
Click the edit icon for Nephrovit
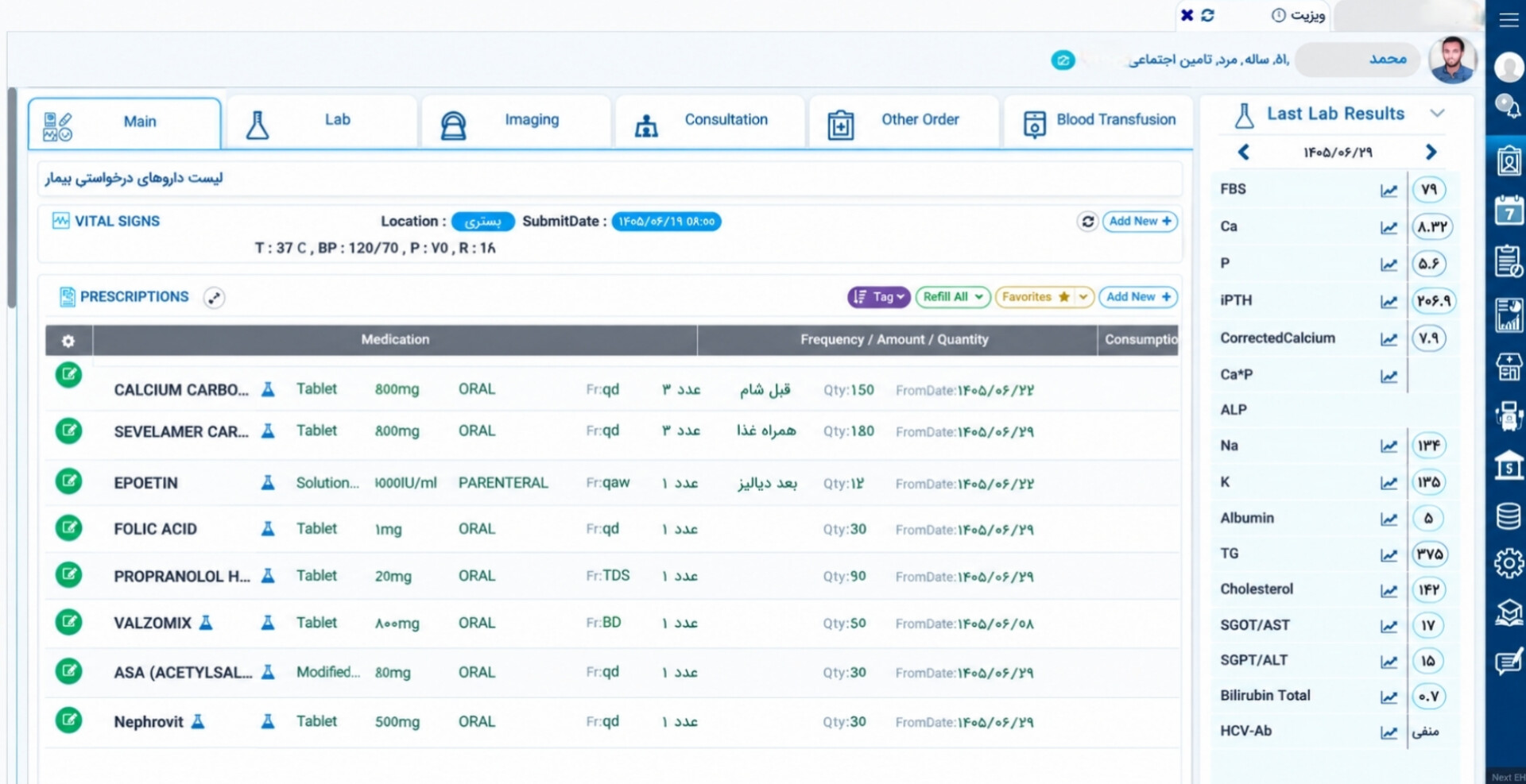(x=69, y=720)
